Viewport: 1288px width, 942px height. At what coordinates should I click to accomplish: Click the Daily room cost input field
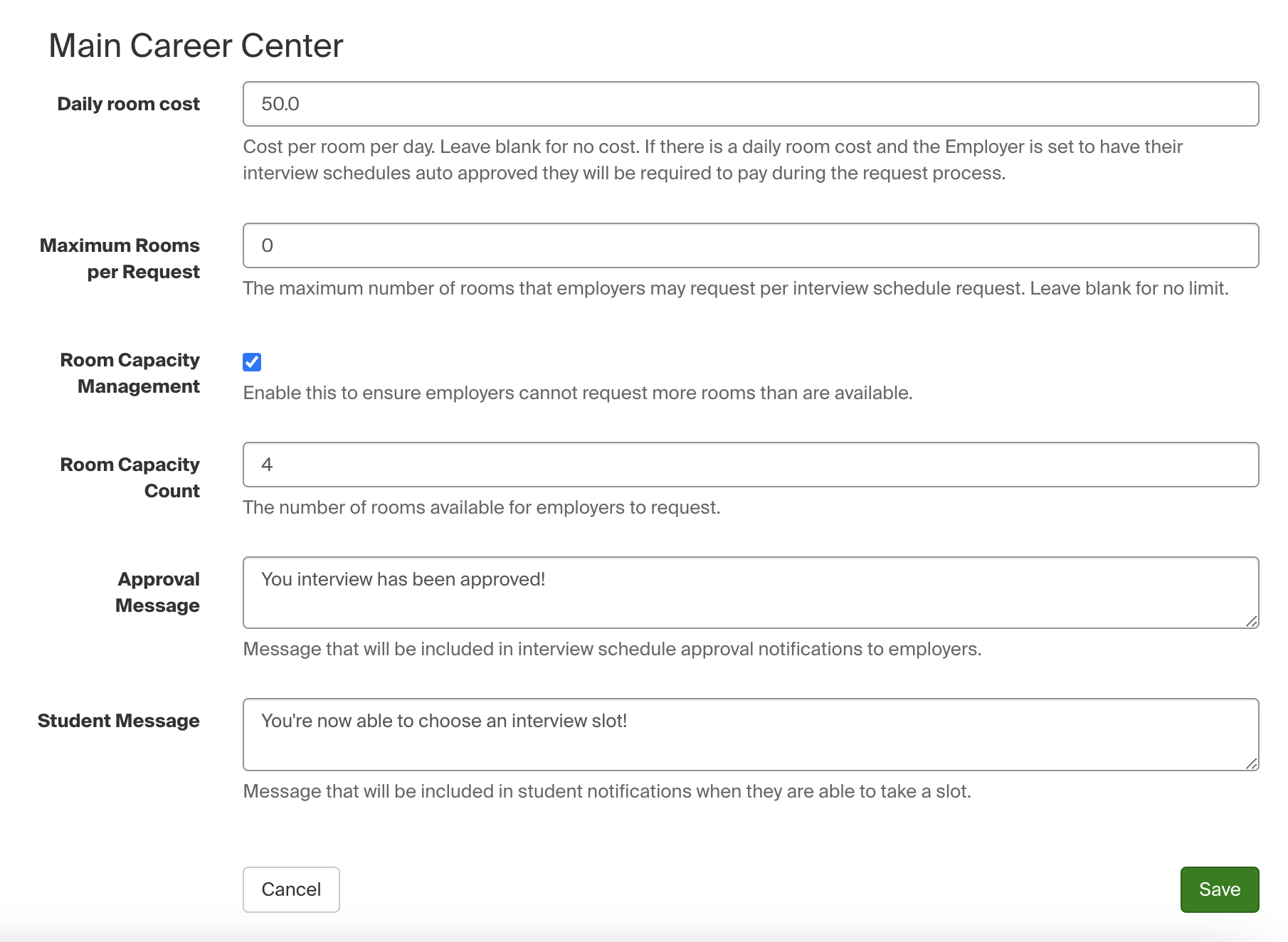[751, 104]
